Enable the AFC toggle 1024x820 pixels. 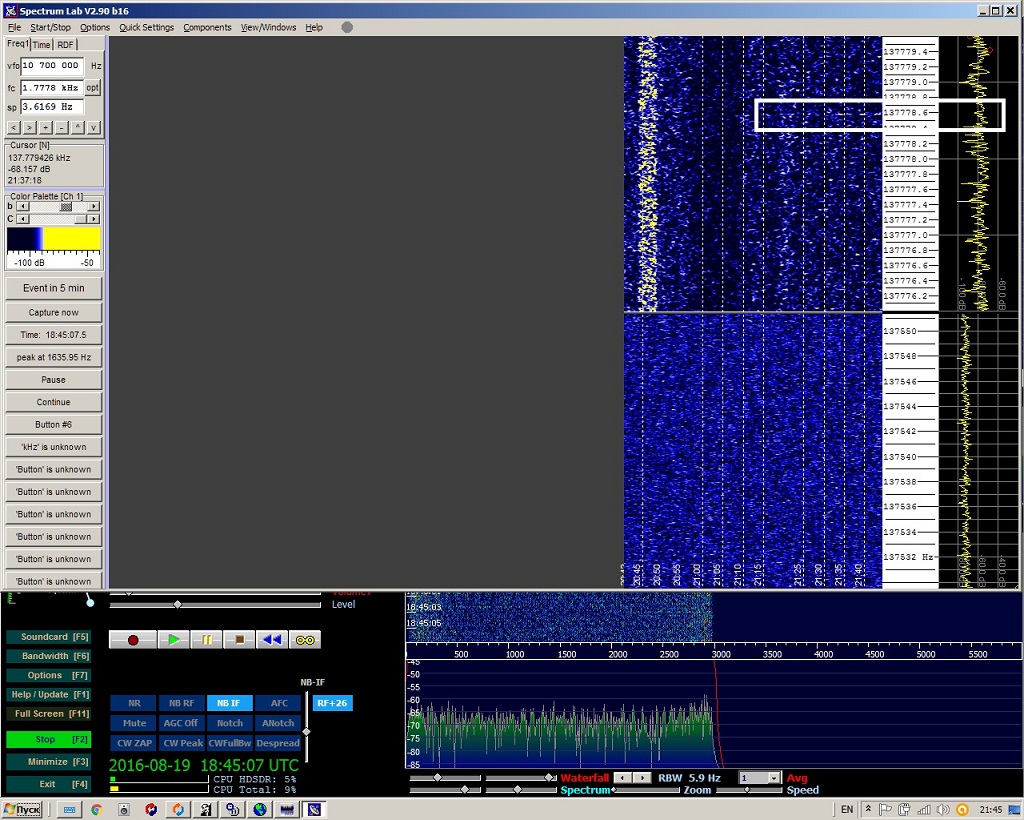pos(278,703)
